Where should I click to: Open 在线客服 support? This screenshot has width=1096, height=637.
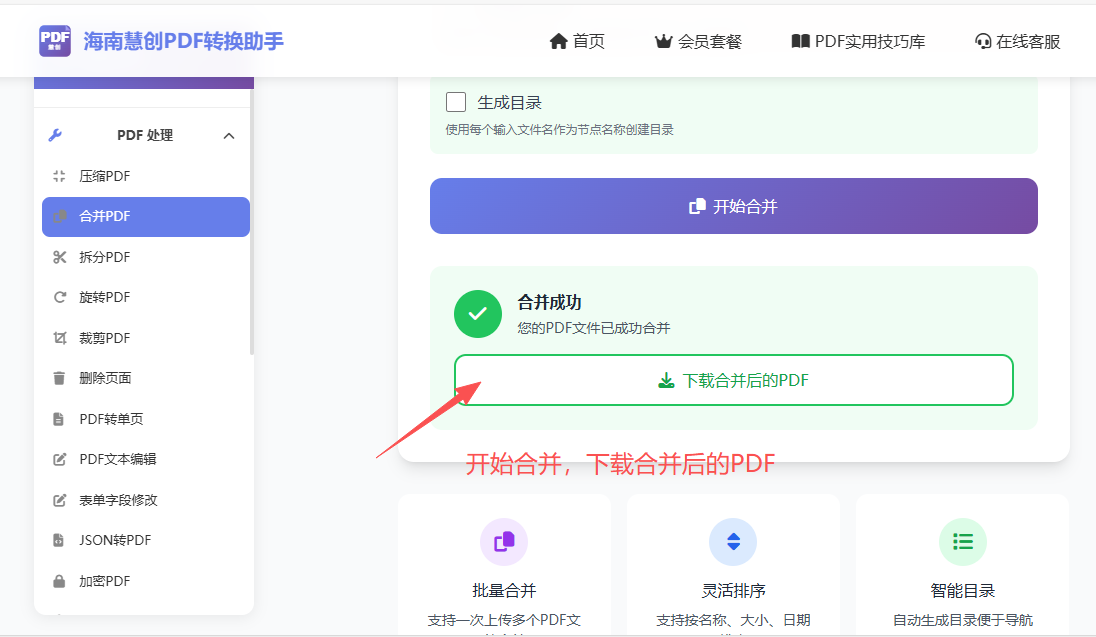[1018, 41]
